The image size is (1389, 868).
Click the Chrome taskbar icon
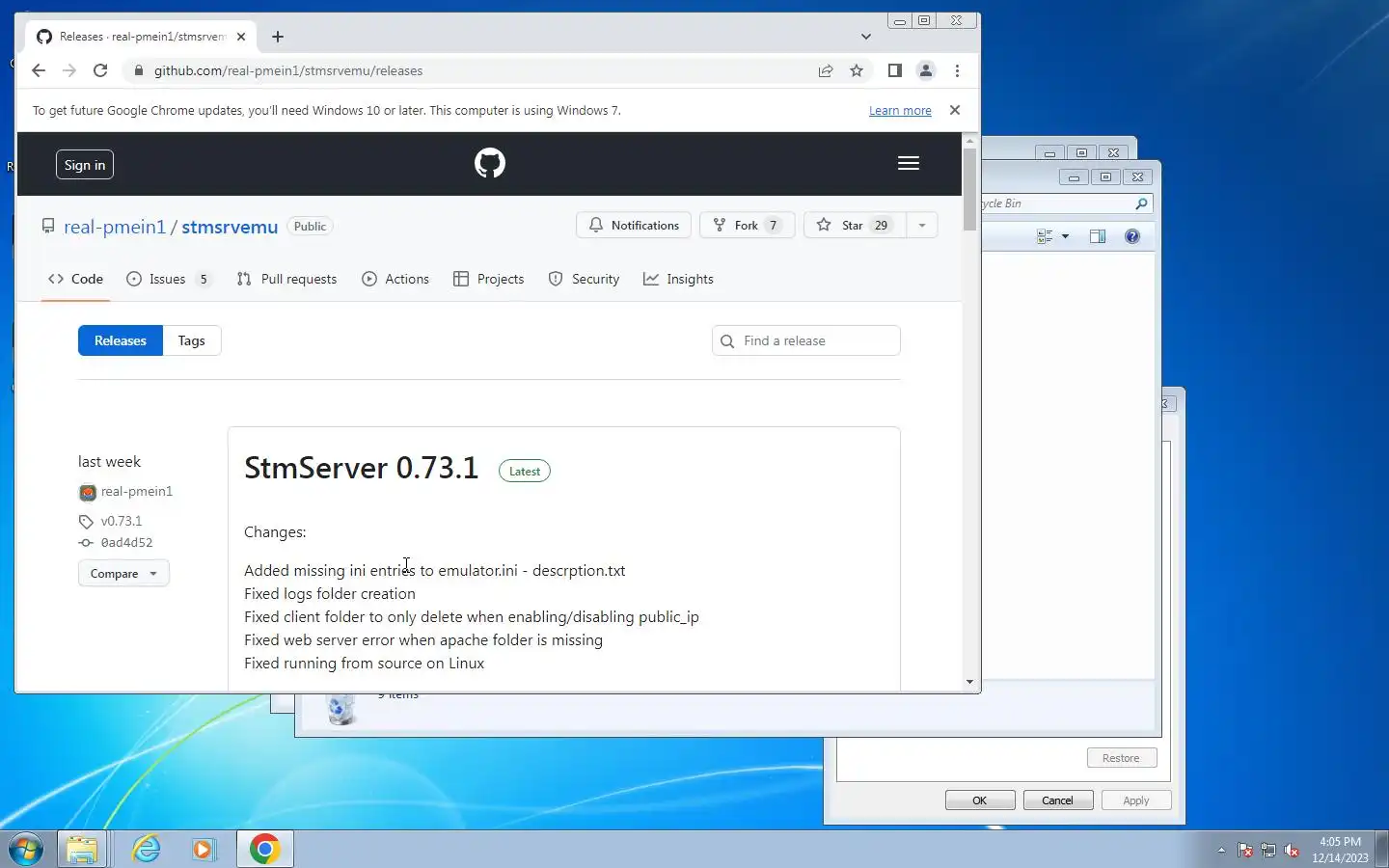265,849
